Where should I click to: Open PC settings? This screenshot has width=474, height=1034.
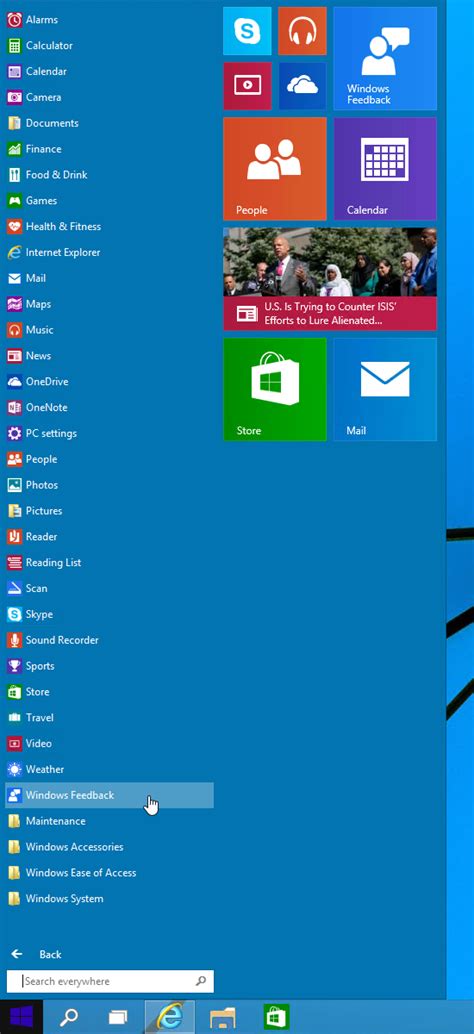tap(109, 433)
